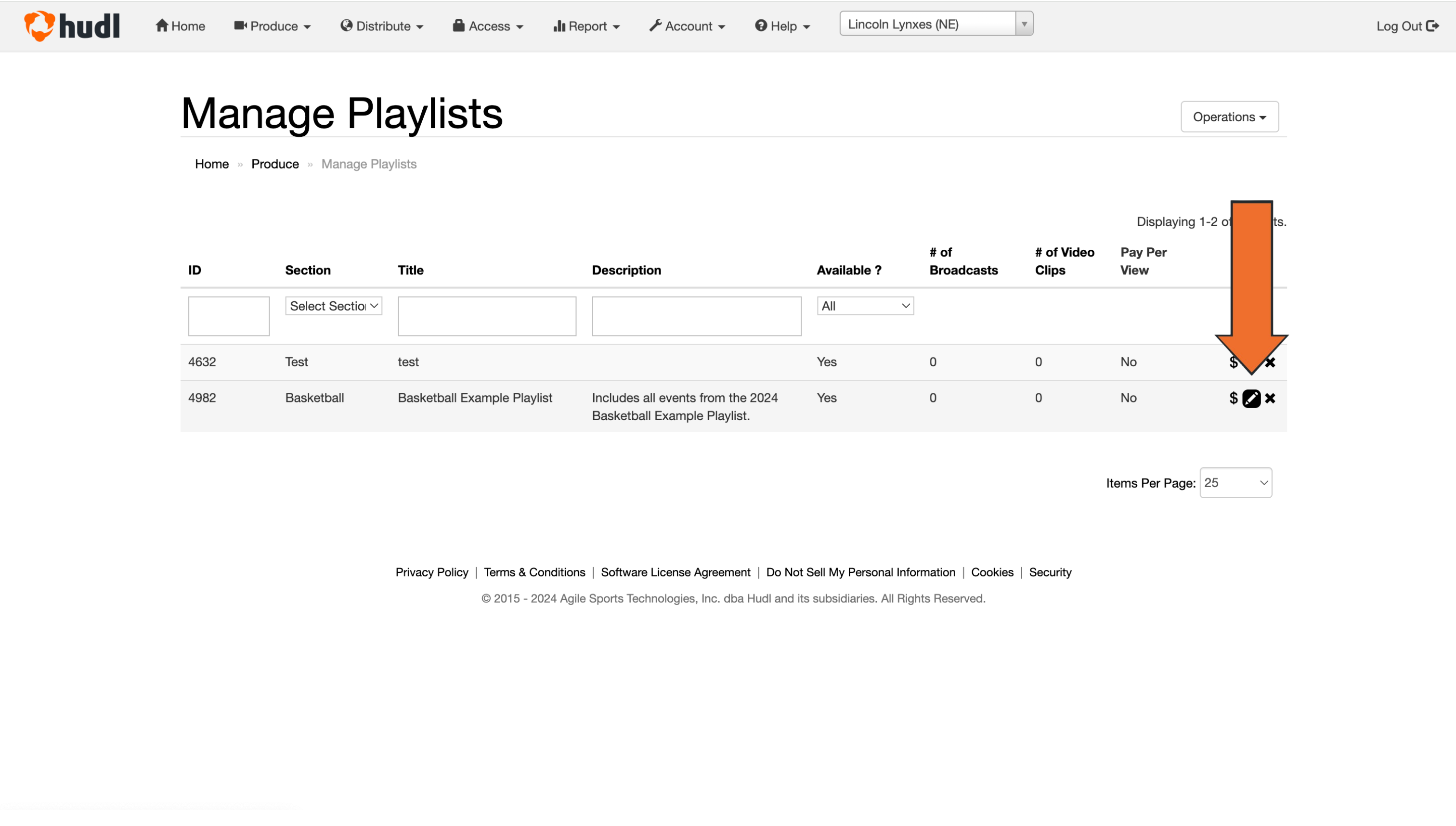The height and width of the screenshot is (826, 1456).
Task: Click the dollar pricing icon for the test playlist
Action: (x=1234, y=362)
